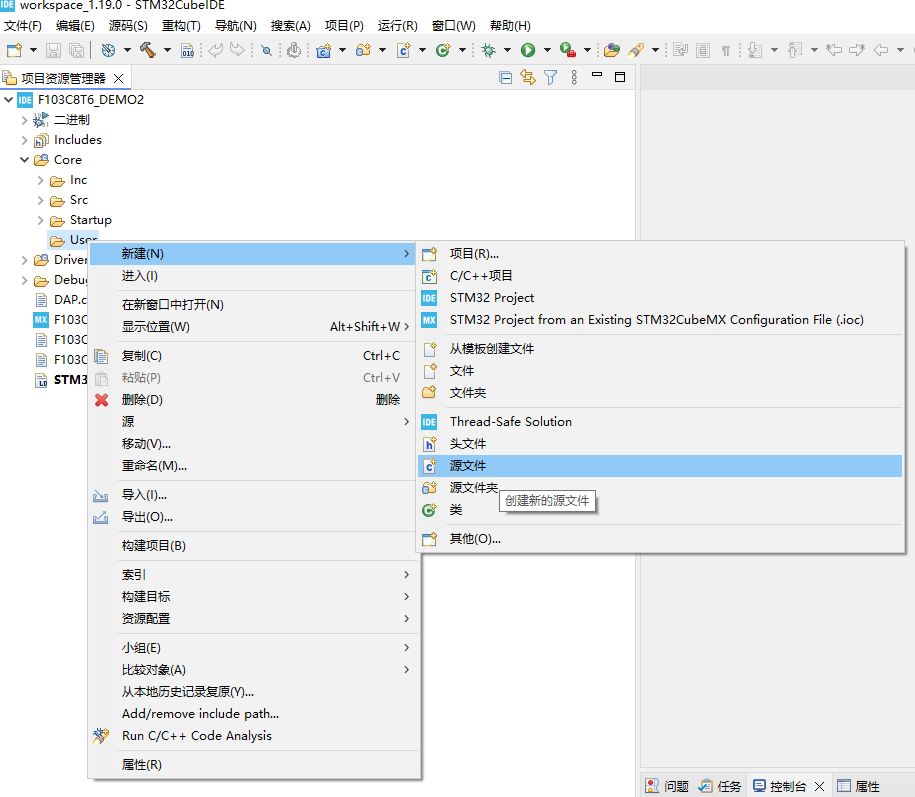The image size is (915, 797).
Task: Open the 运行(R) menu
Action: pyautogui.click(x=397, y=26)
